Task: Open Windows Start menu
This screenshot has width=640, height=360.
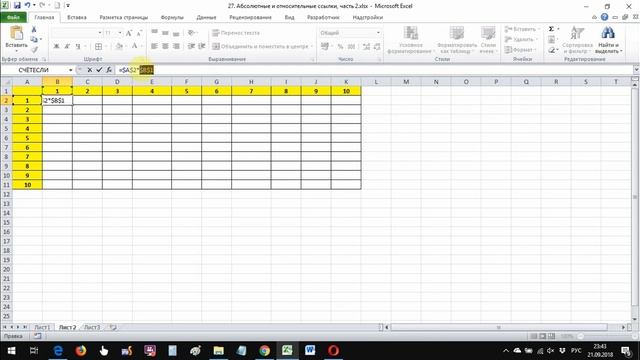Action: (11, 351)
